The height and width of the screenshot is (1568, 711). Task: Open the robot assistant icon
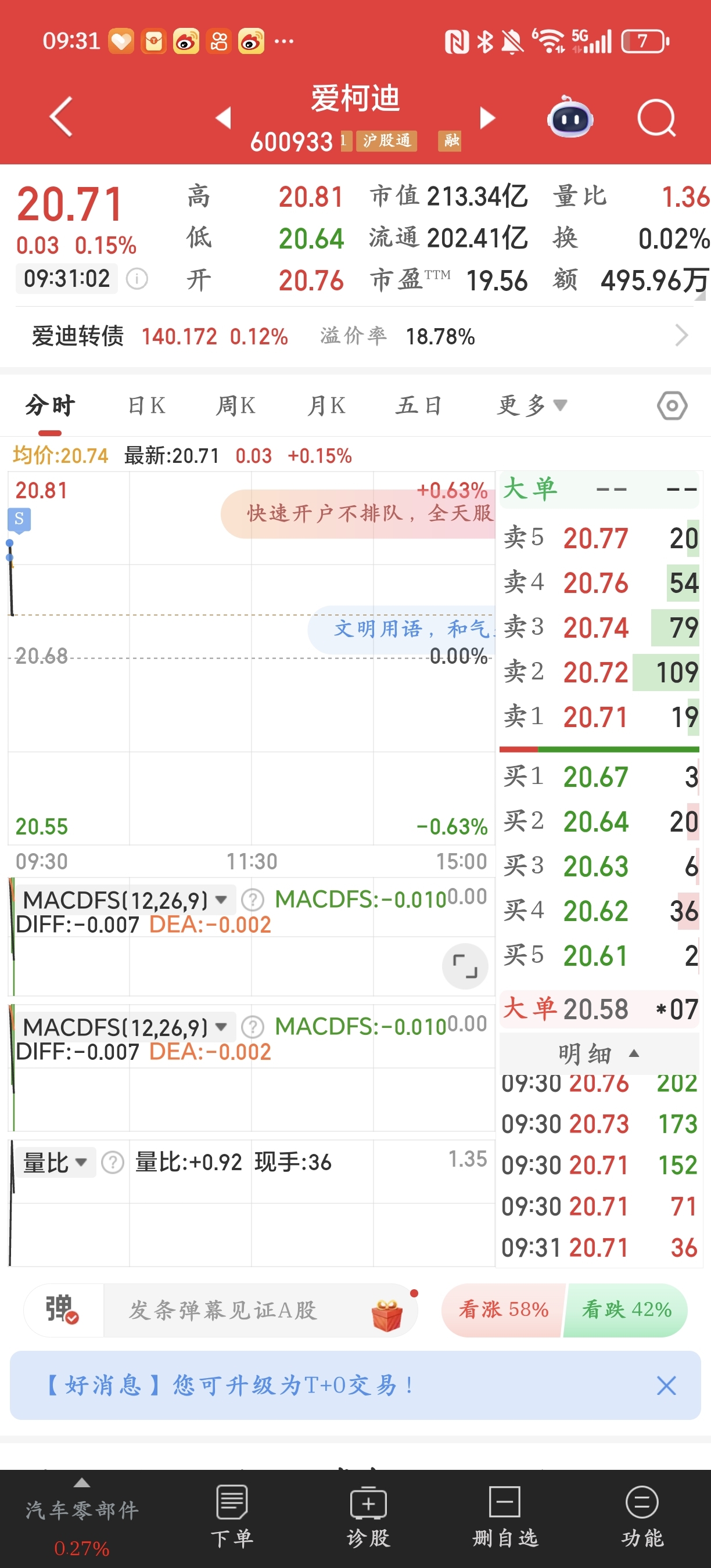570,117
